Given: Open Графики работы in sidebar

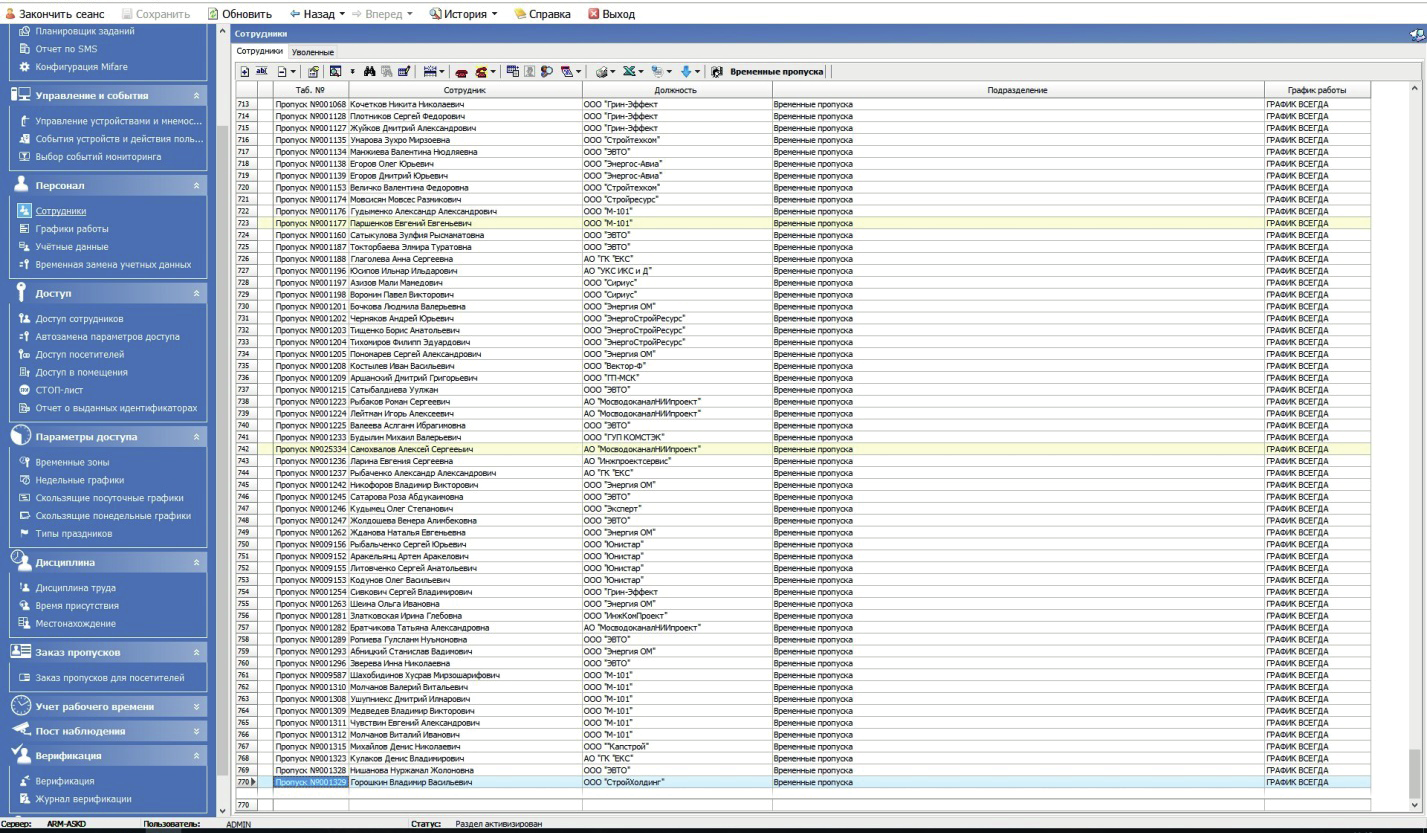Looking at the screenshot, I should coord(72,229).
